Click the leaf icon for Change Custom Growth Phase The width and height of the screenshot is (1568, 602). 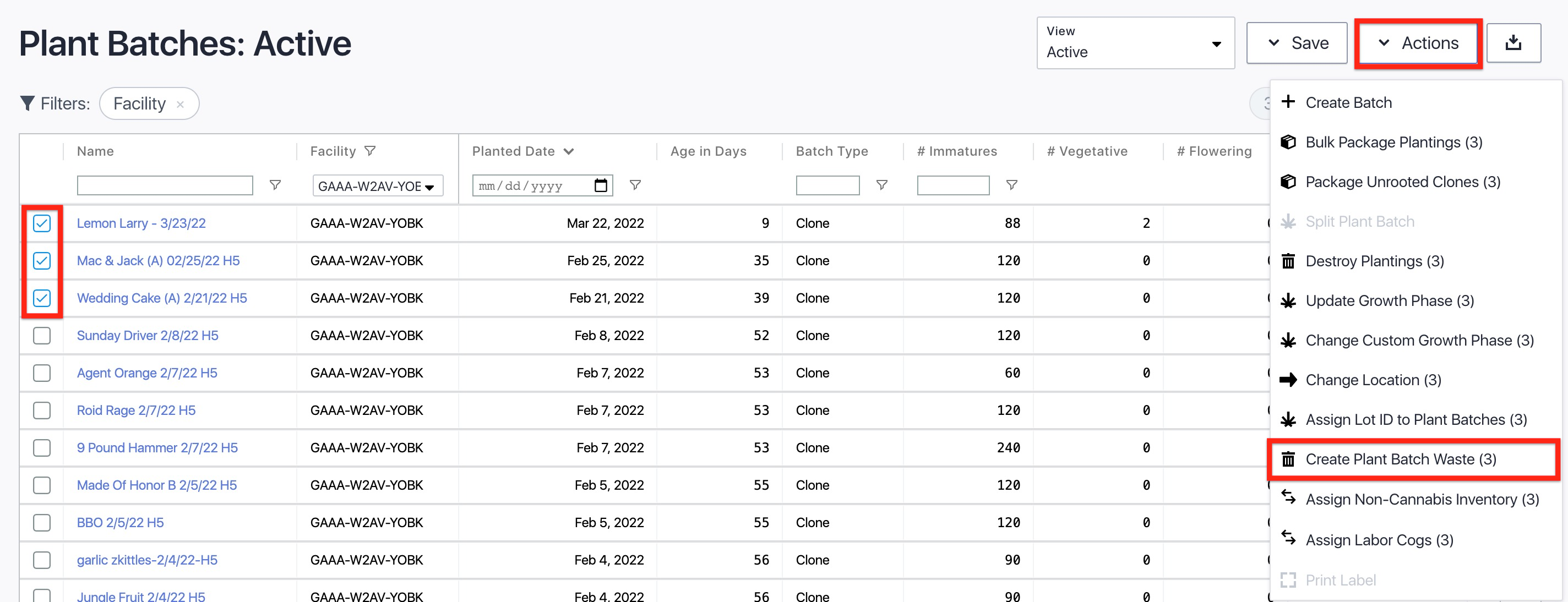pos(1288,340)
